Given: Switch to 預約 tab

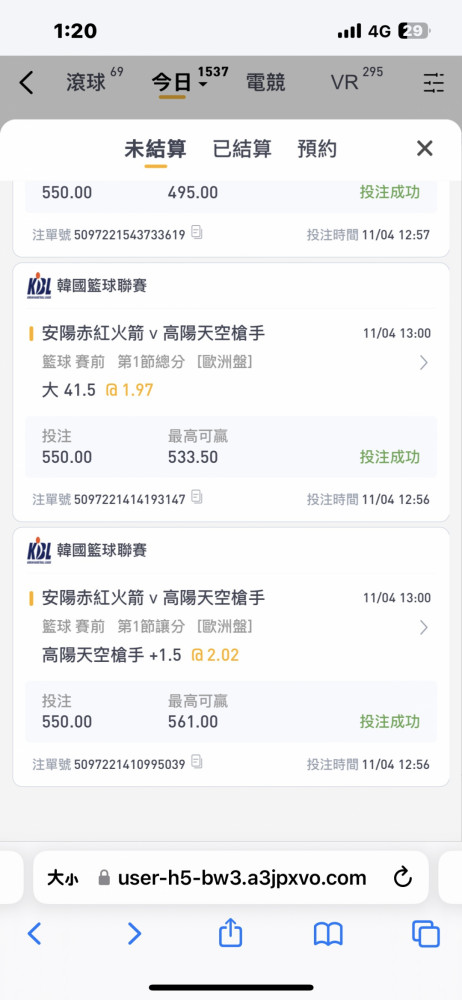Looking at the screenshot, I should point(317,149).
